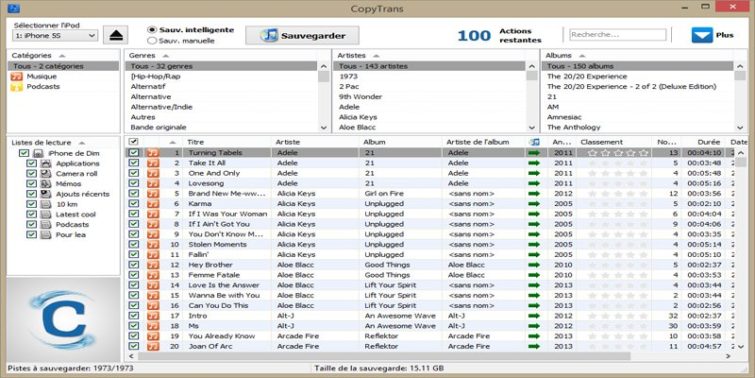Click green arrow for Femme Fatale

coord(534,275)
